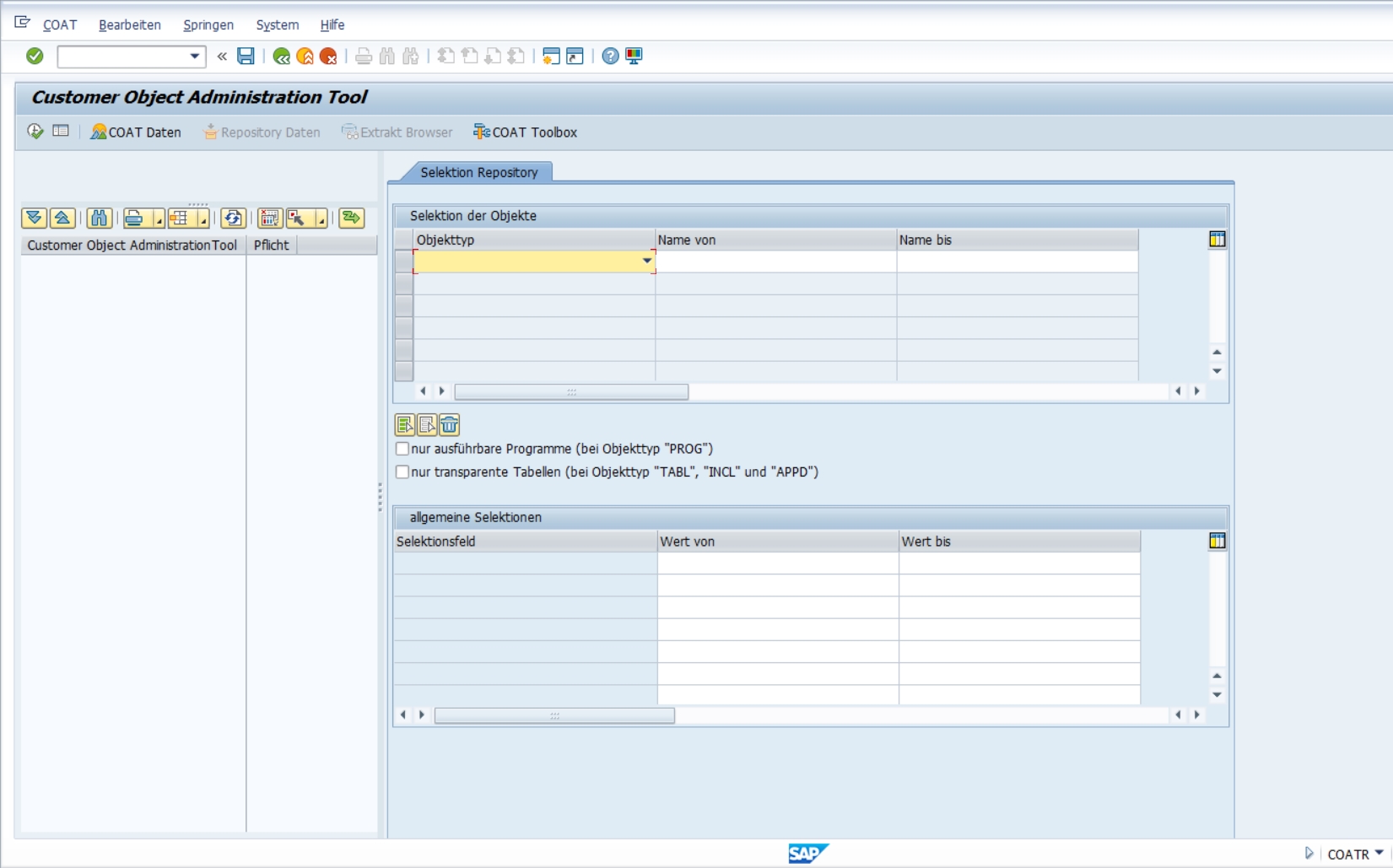Click into the transaction command field
Viewport: 1393px width, 868px height.
[x=123, y=57]
